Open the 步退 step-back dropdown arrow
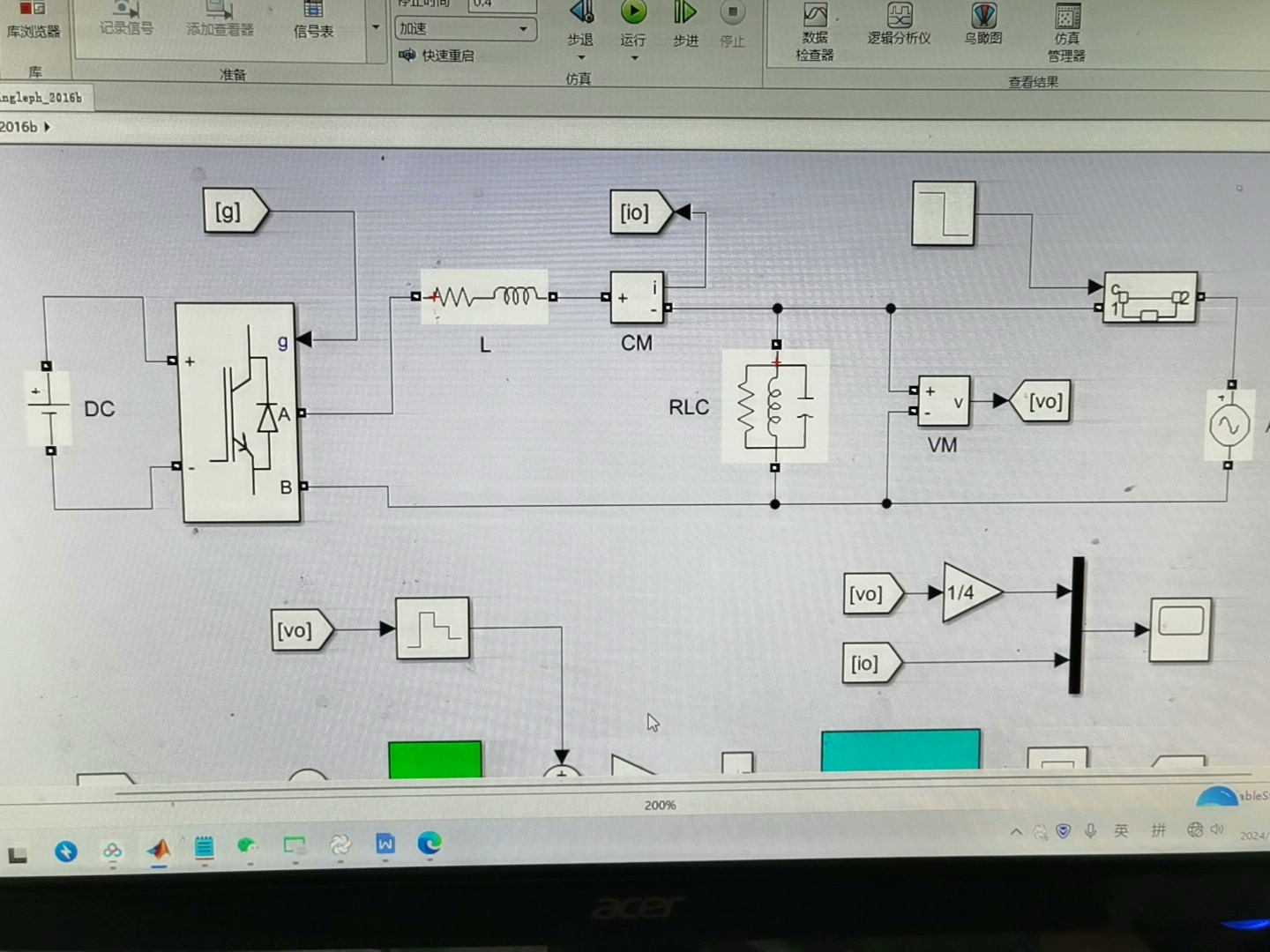The image size is (1270, 952). 580,56
